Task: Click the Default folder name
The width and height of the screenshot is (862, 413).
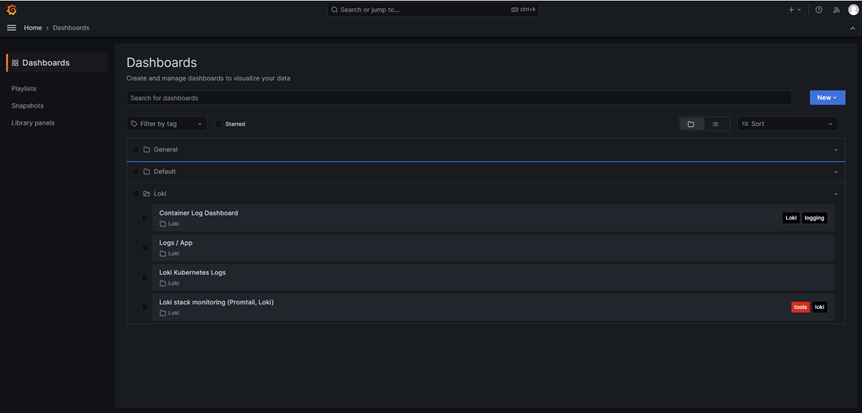Action: coord(165,172)
